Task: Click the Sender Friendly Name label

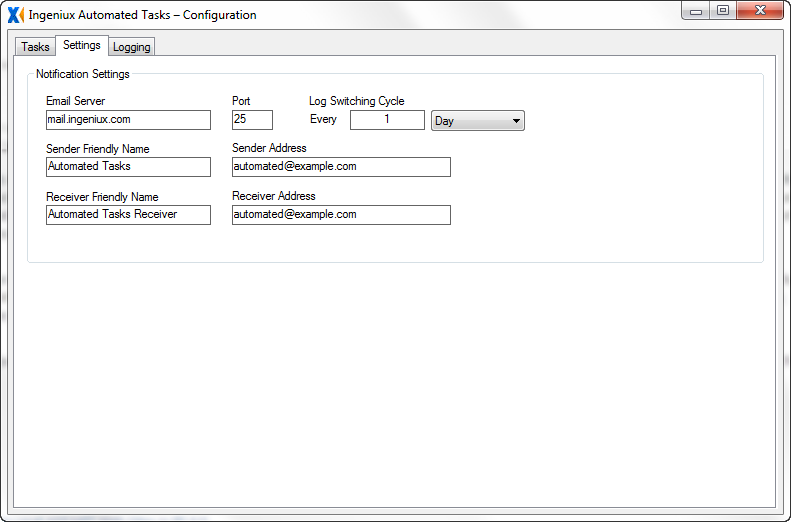Action: point(98,149)
